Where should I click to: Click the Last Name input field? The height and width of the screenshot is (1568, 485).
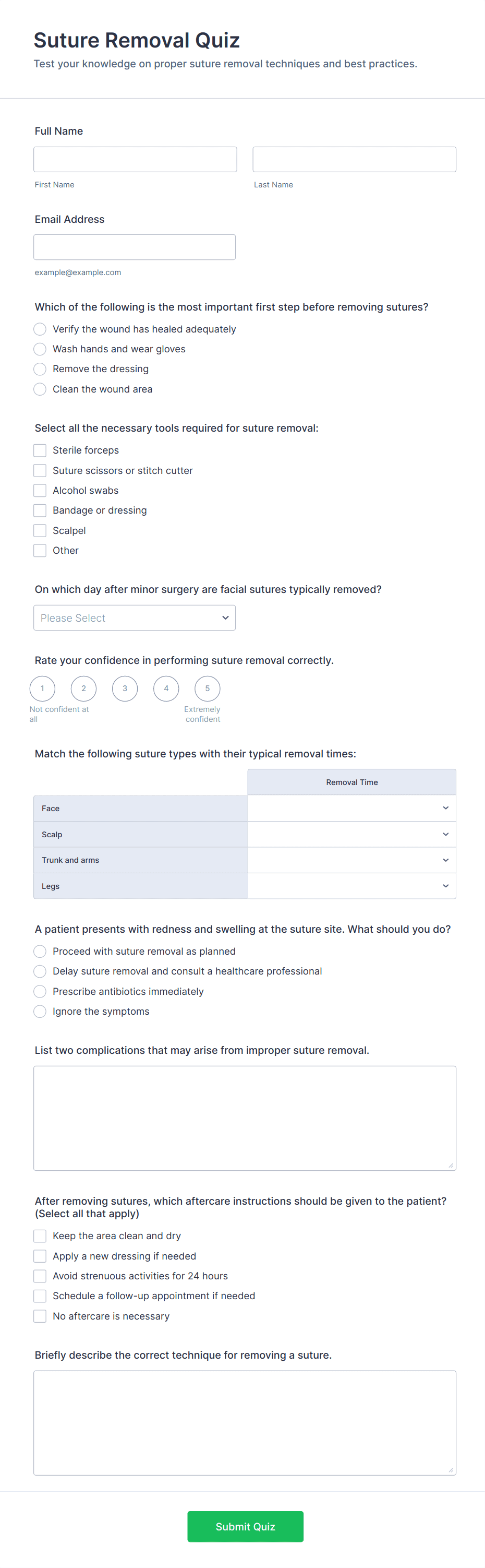click(354, 160)
